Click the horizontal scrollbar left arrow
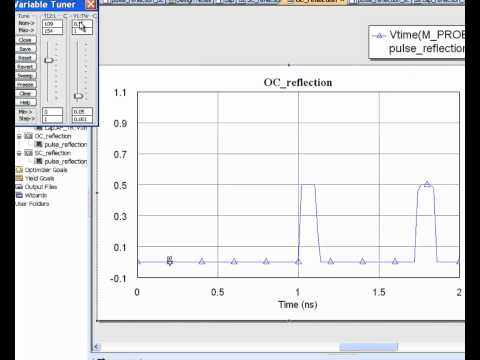Screen dimensions: 480x360 (x=96, y=347)
